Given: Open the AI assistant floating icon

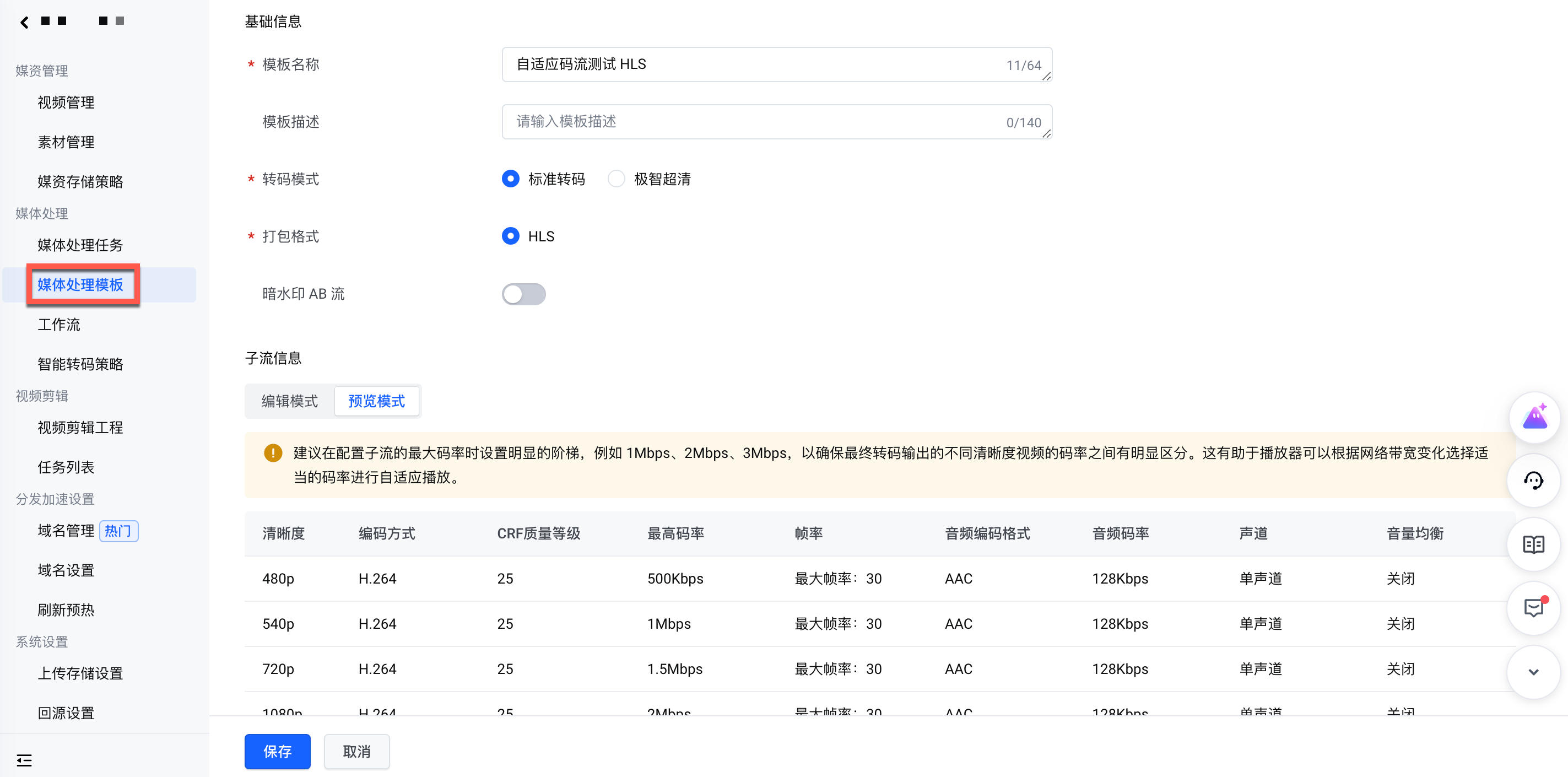Looking at the screenshot, I should (x=1533, y=418).
